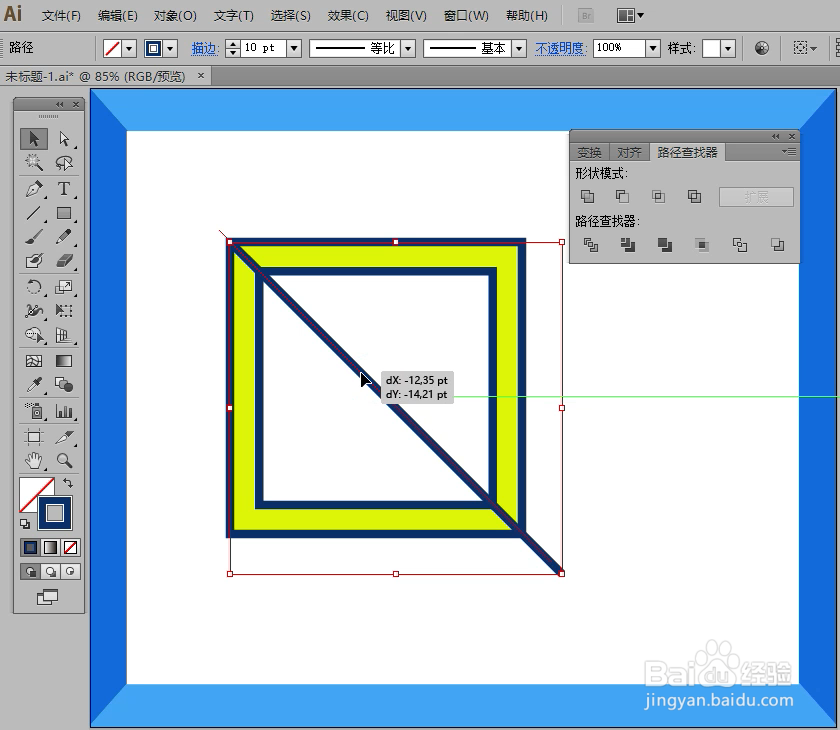Select the Warp tool
Image resolution: width=840 pixels, height=730 pixels.
click(x=34, y=311)
